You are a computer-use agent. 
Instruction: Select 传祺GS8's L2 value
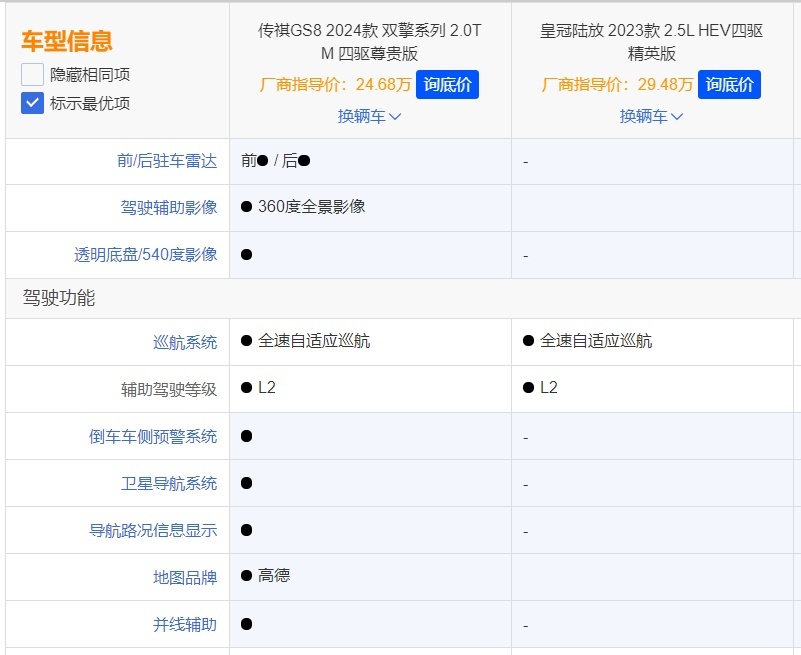(x=267, y=387)
